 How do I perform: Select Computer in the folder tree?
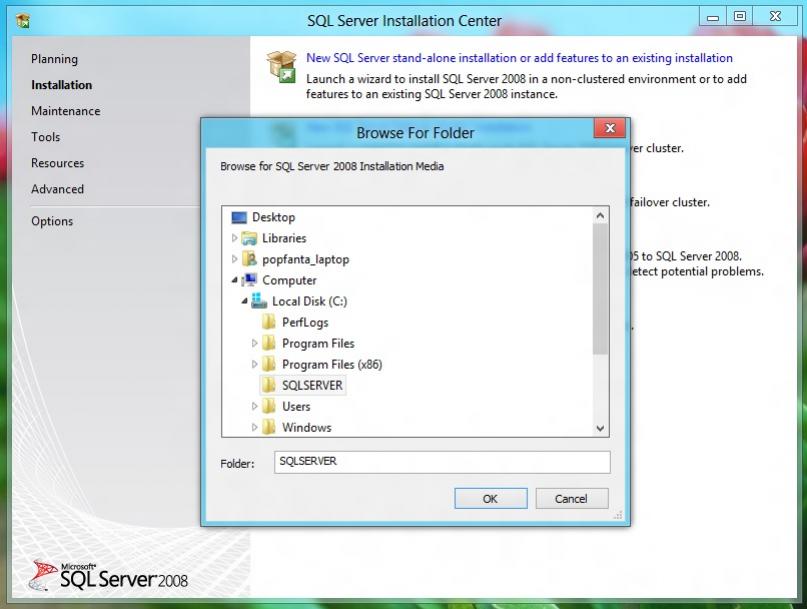point(289,280)
